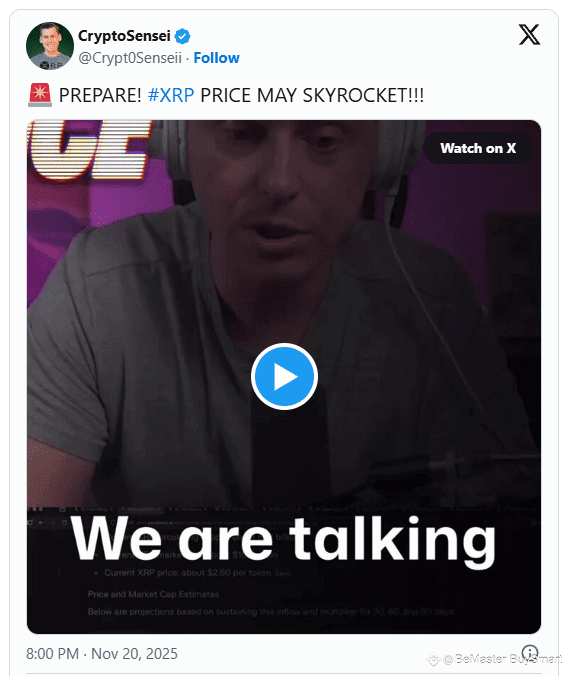Click the Watch on X button
The height and width of the screenshot is (676, 570).
coord(478,148)
